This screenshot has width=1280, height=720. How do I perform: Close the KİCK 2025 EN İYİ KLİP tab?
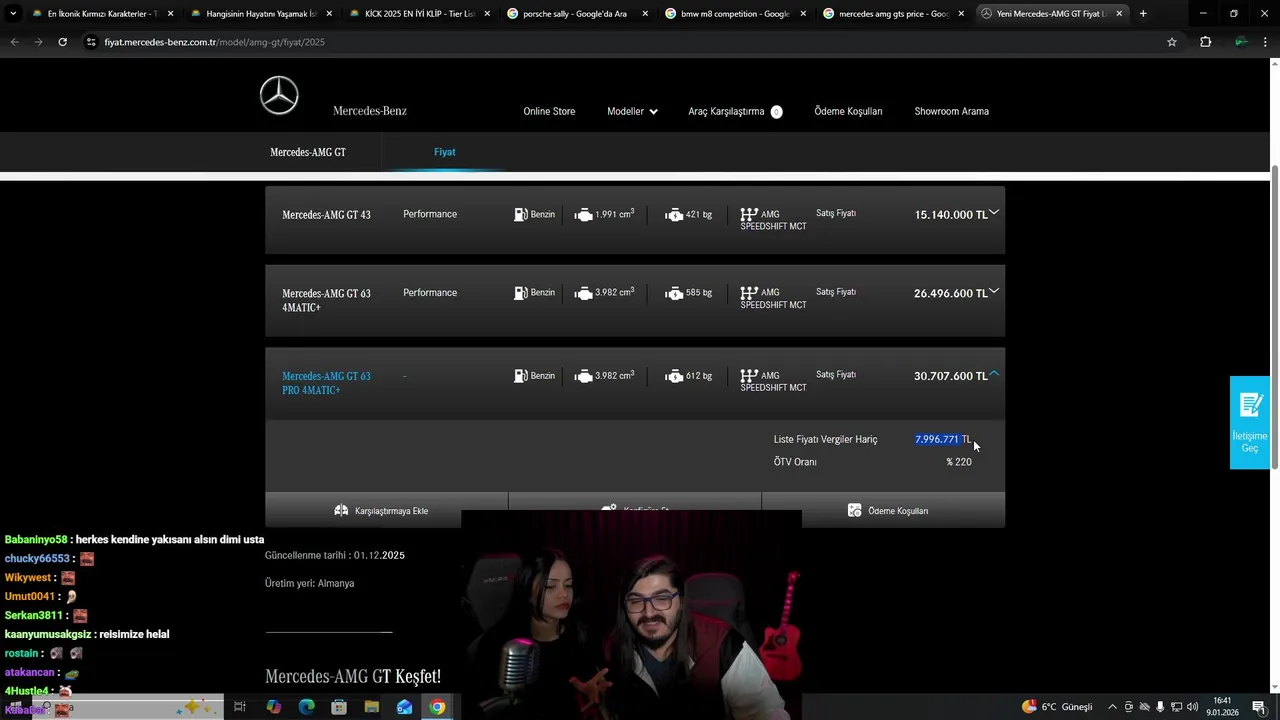click(488, 14)
